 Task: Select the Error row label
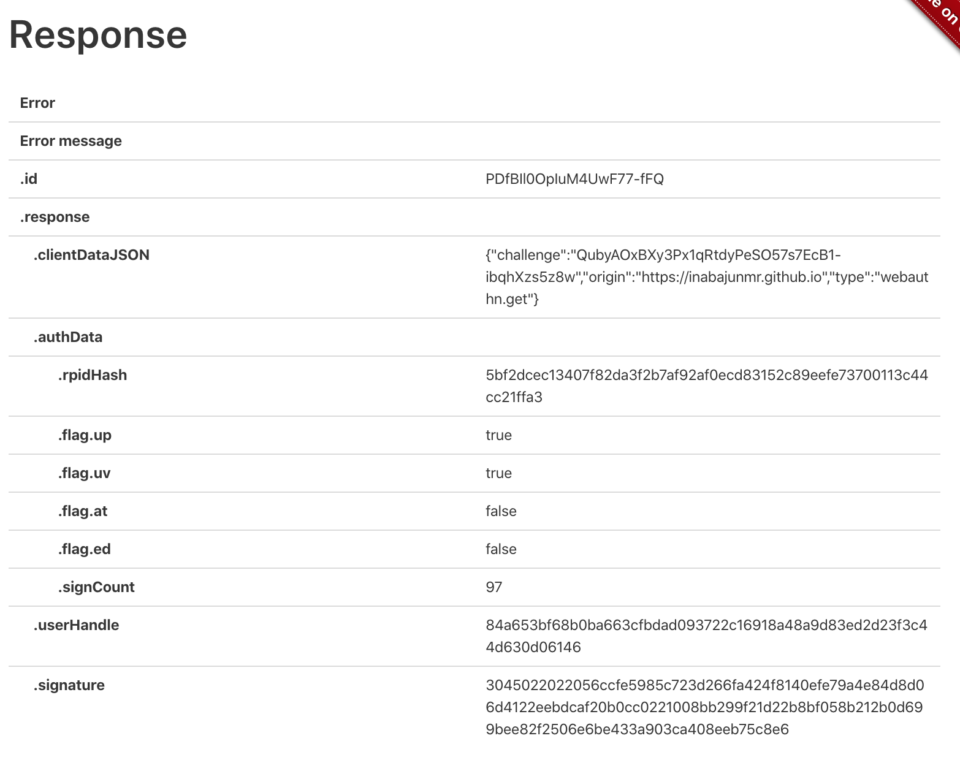[37, 103]
